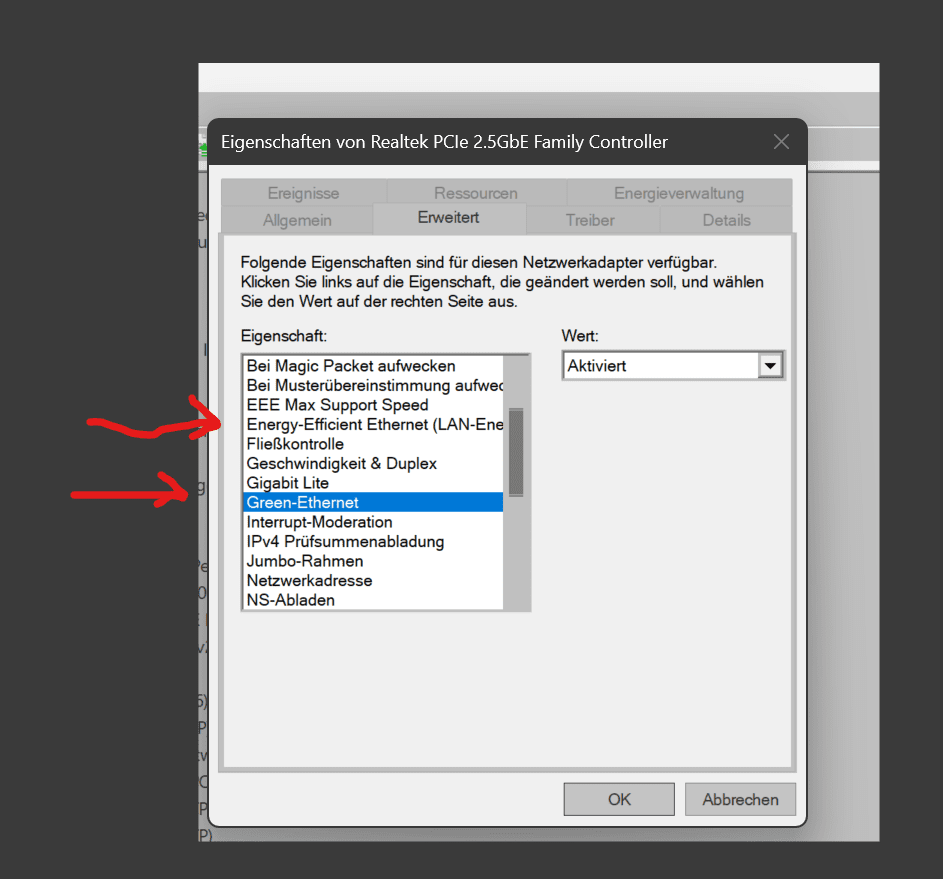This screenshot has height=879, width=943.
Task: Switch to the Details tab
Action: coord(726,220)
